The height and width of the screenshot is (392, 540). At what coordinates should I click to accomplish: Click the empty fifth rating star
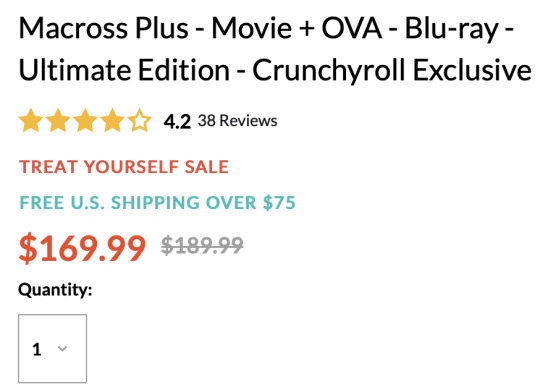[139, 121]
